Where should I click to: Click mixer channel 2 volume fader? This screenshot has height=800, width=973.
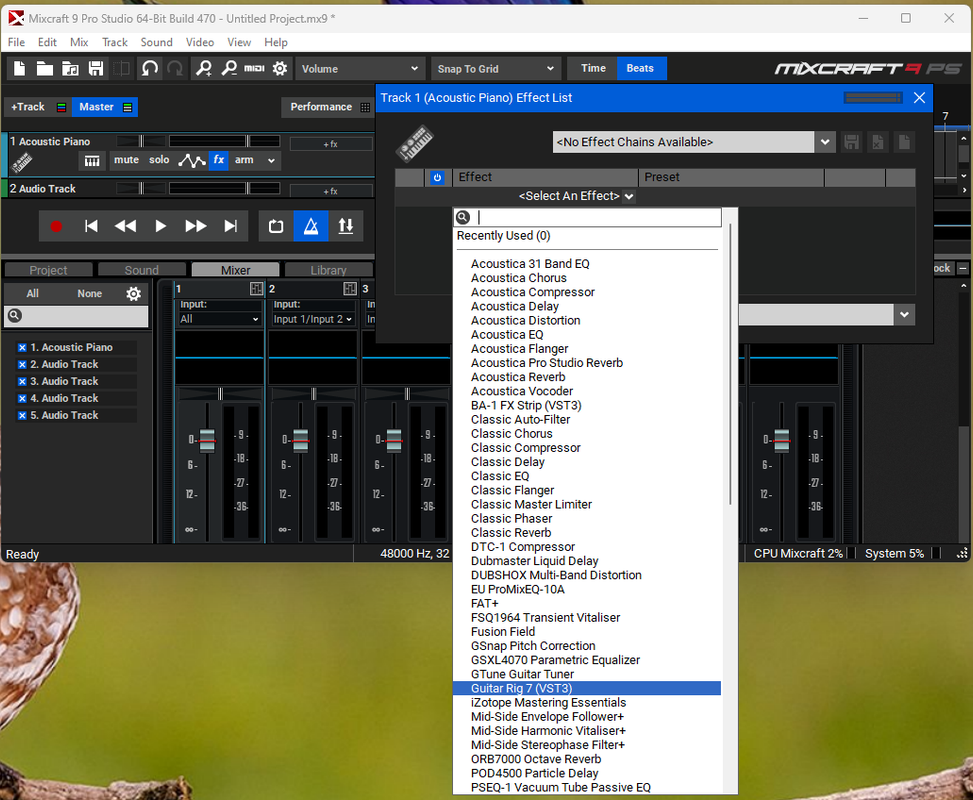300,440
